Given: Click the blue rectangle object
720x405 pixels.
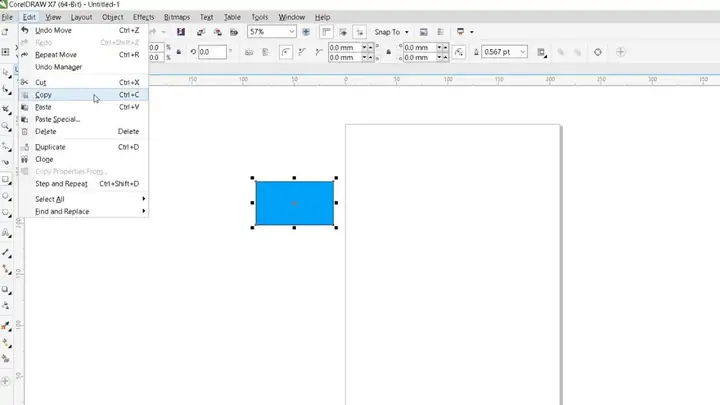Looking at the screenshot, I should pyautogui.click(x=294, y=203).
